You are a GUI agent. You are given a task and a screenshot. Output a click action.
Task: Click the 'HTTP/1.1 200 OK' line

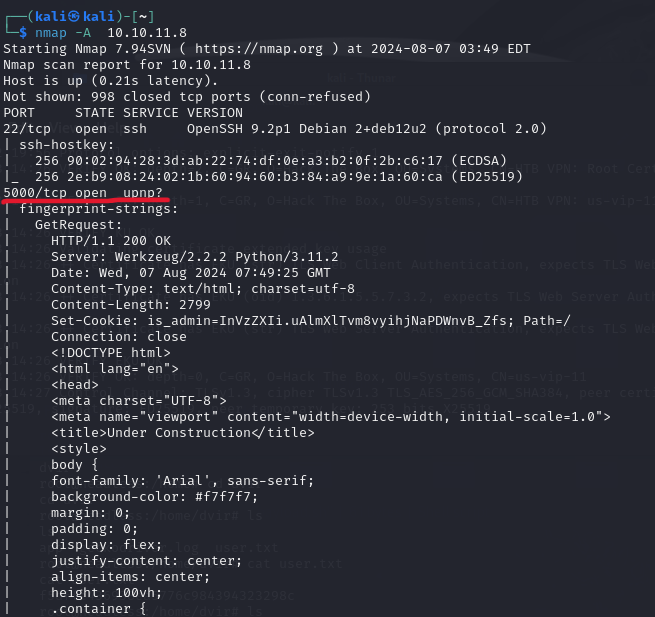111,241
